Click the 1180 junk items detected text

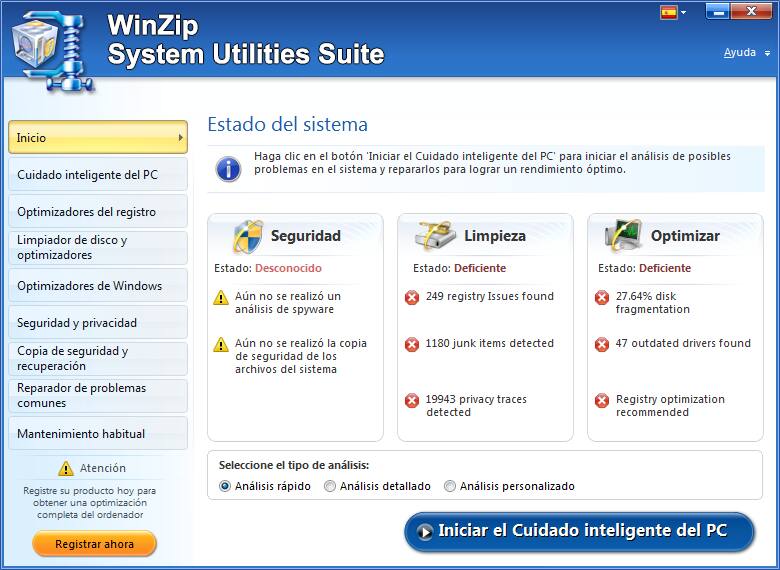[x=489, y=344]
